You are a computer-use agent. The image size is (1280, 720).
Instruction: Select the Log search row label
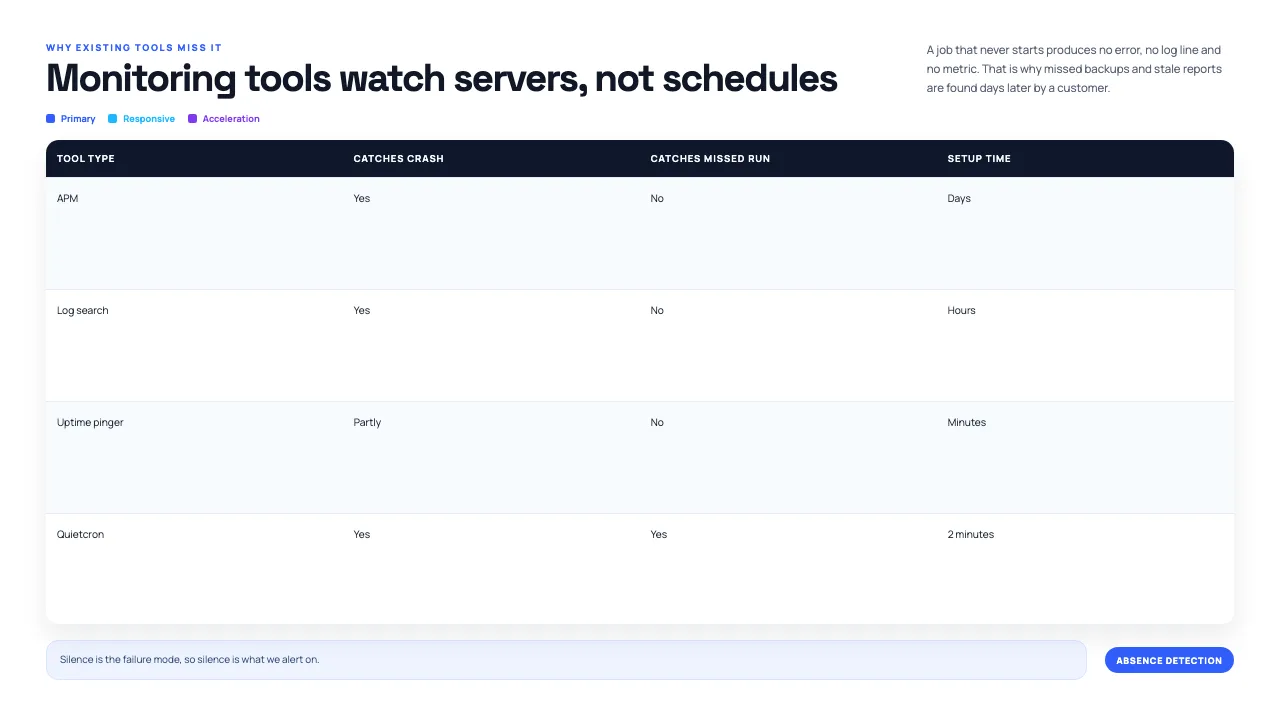[83, 310]
